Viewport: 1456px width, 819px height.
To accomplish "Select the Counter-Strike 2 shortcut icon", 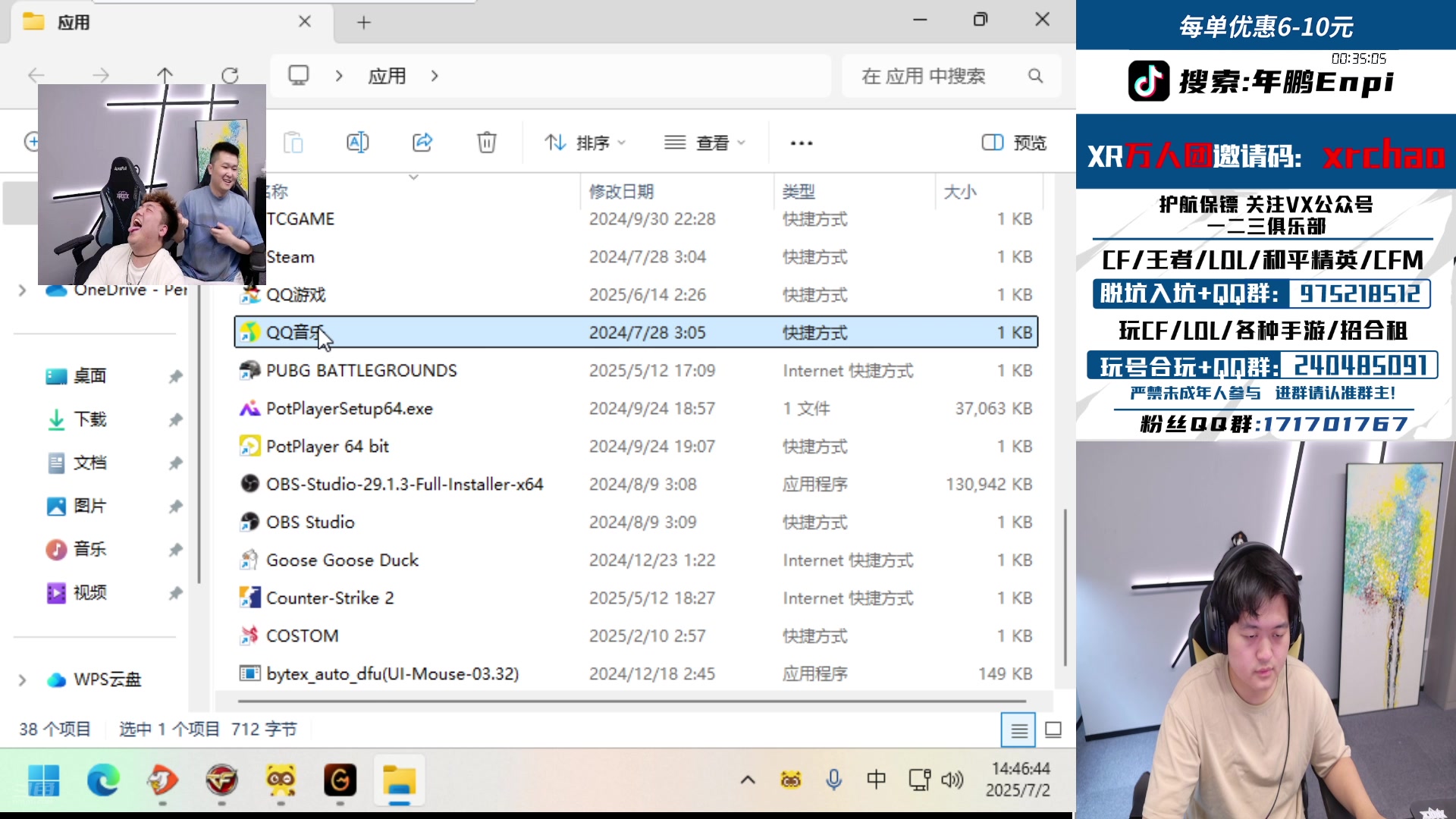I will pos(249,598).
